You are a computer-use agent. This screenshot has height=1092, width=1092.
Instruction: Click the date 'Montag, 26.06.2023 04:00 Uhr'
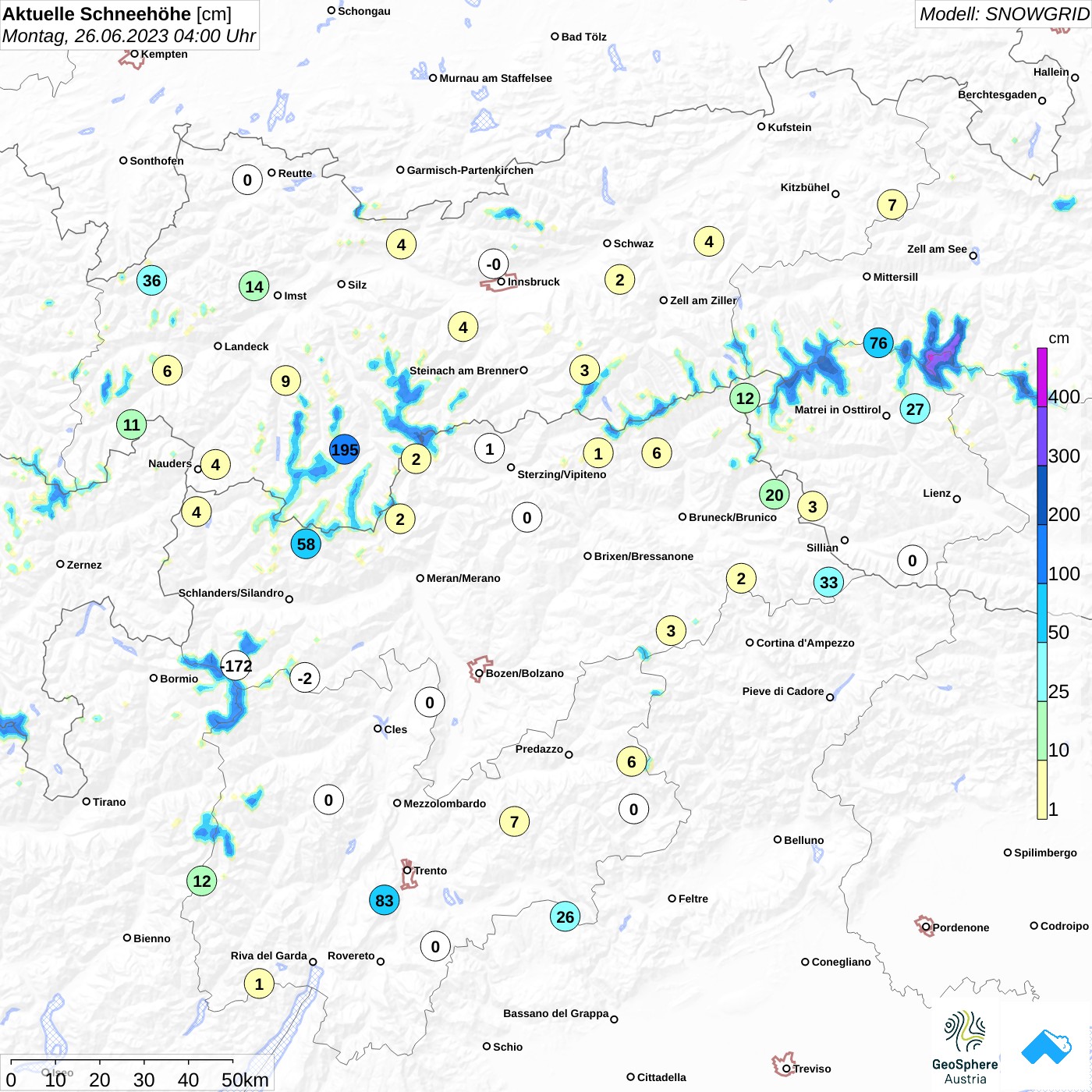[129, 36]
